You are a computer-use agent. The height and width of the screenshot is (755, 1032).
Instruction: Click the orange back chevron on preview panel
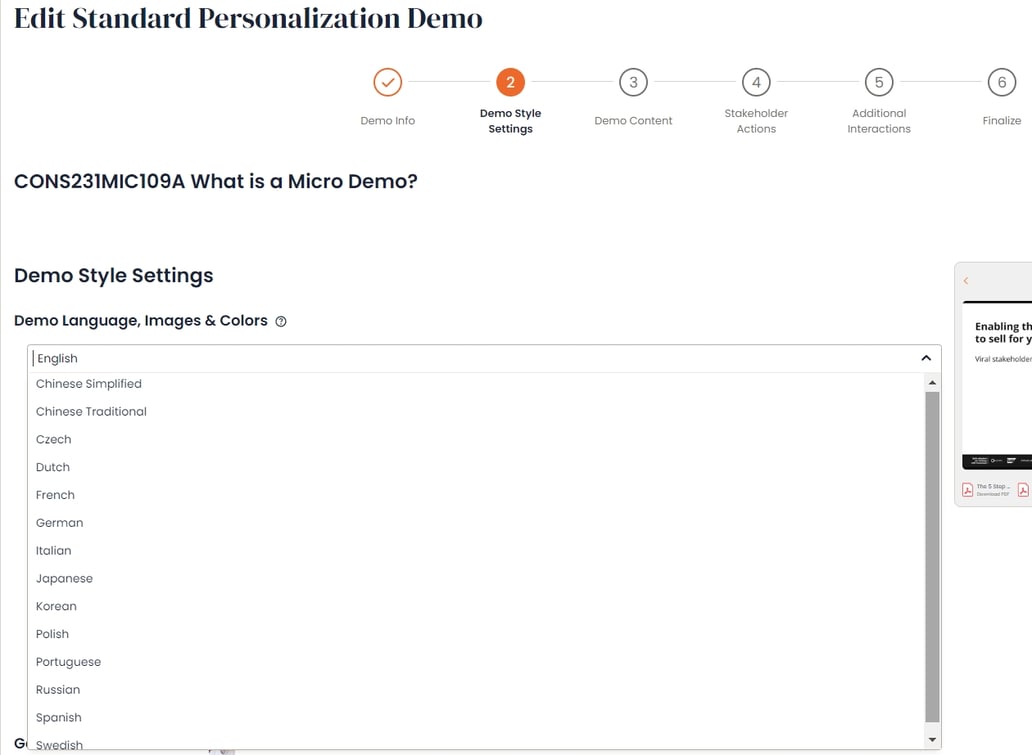965,280
